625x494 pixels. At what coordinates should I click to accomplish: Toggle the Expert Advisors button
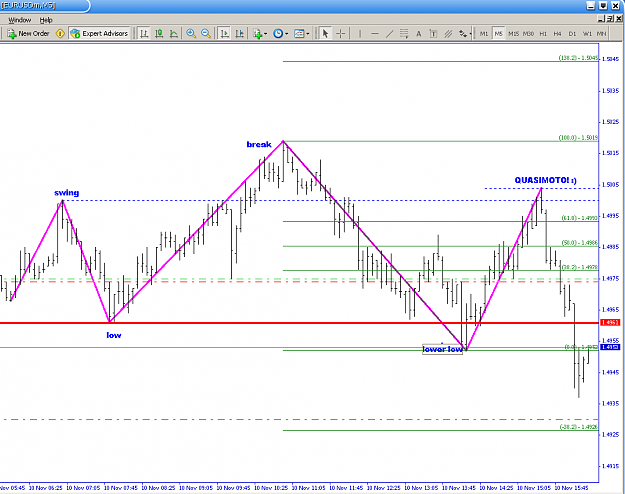99,33
